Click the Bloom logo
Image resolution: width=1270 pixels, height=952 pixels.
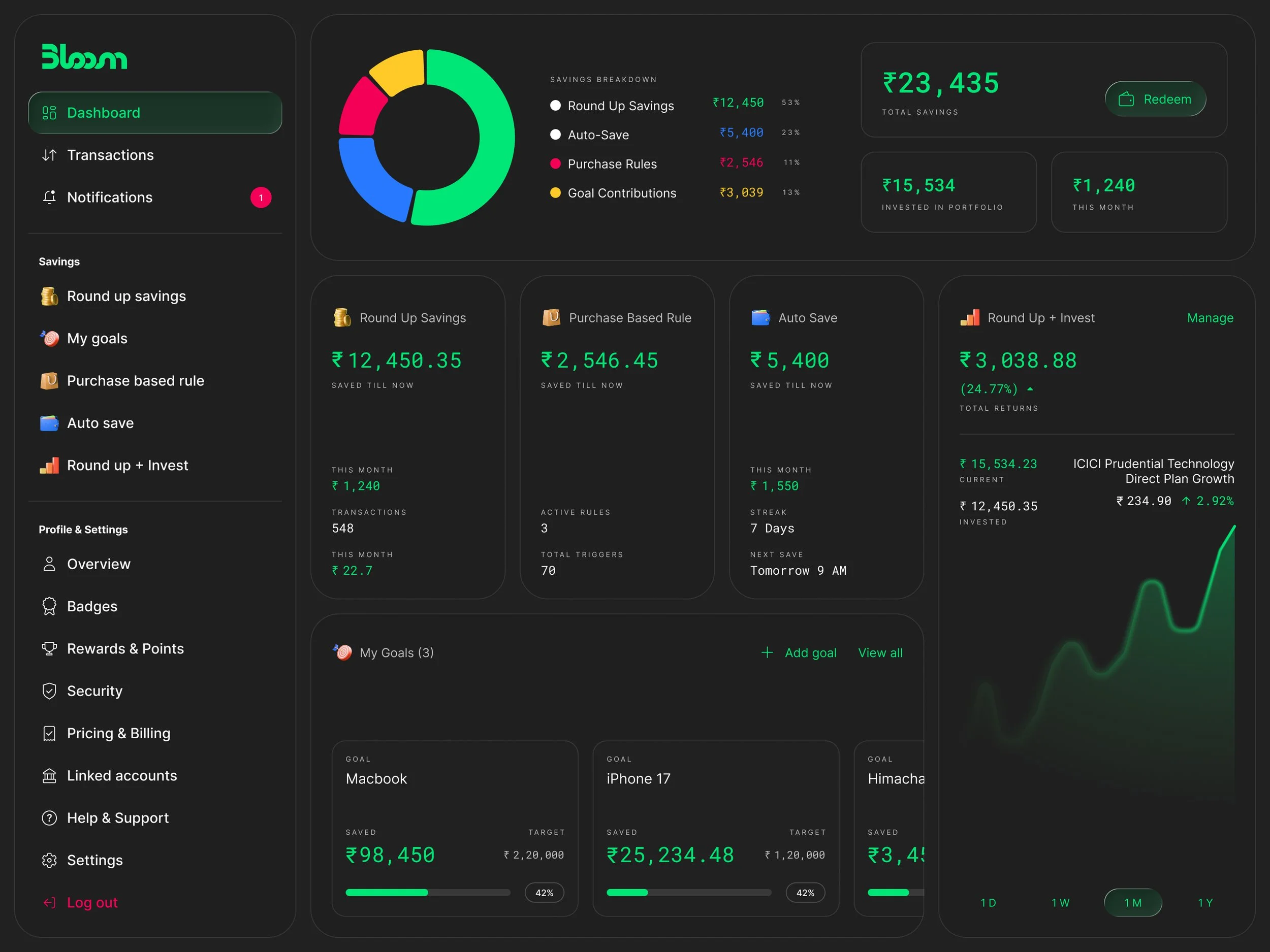click(x=84, y=57)
